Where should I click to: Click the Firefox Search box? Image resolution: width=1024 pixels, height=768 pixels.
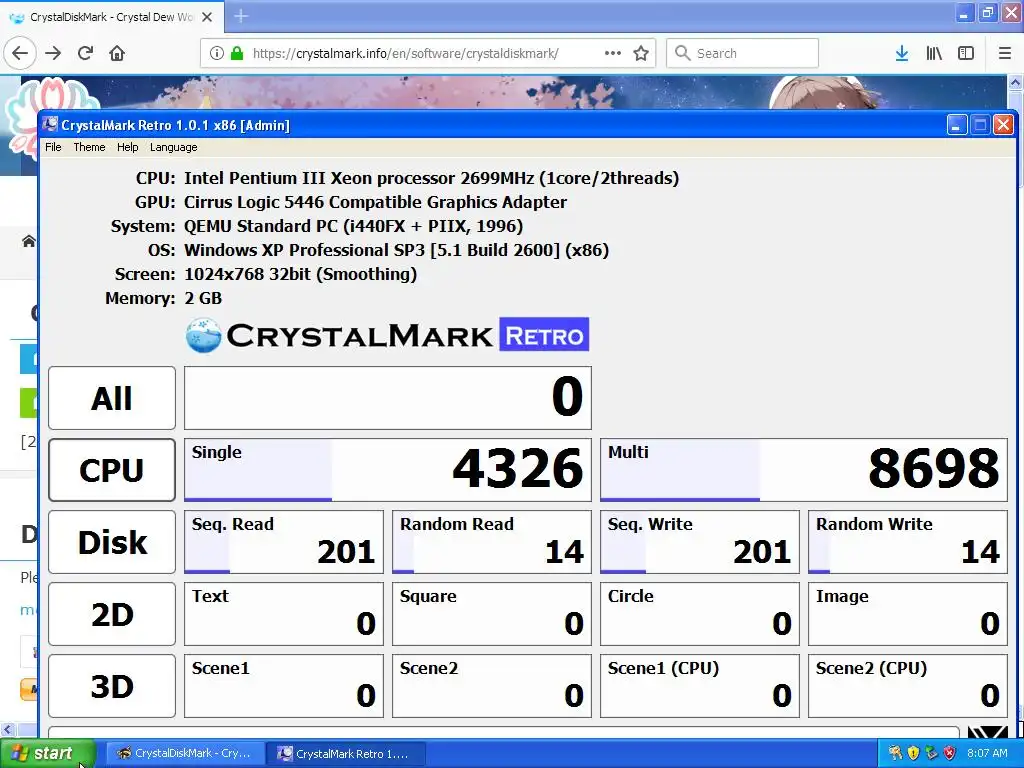coord(743,53)
